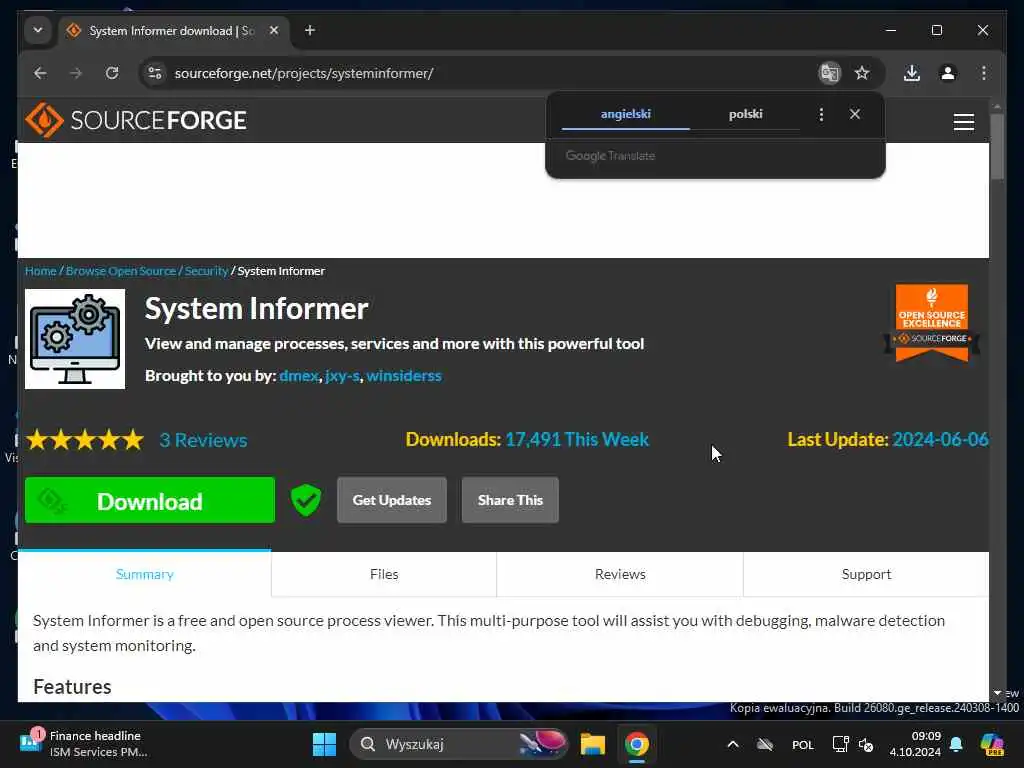Click POL language indicator in tray
Viewport: 1024px width, 768px height.
tap(803, 745)
